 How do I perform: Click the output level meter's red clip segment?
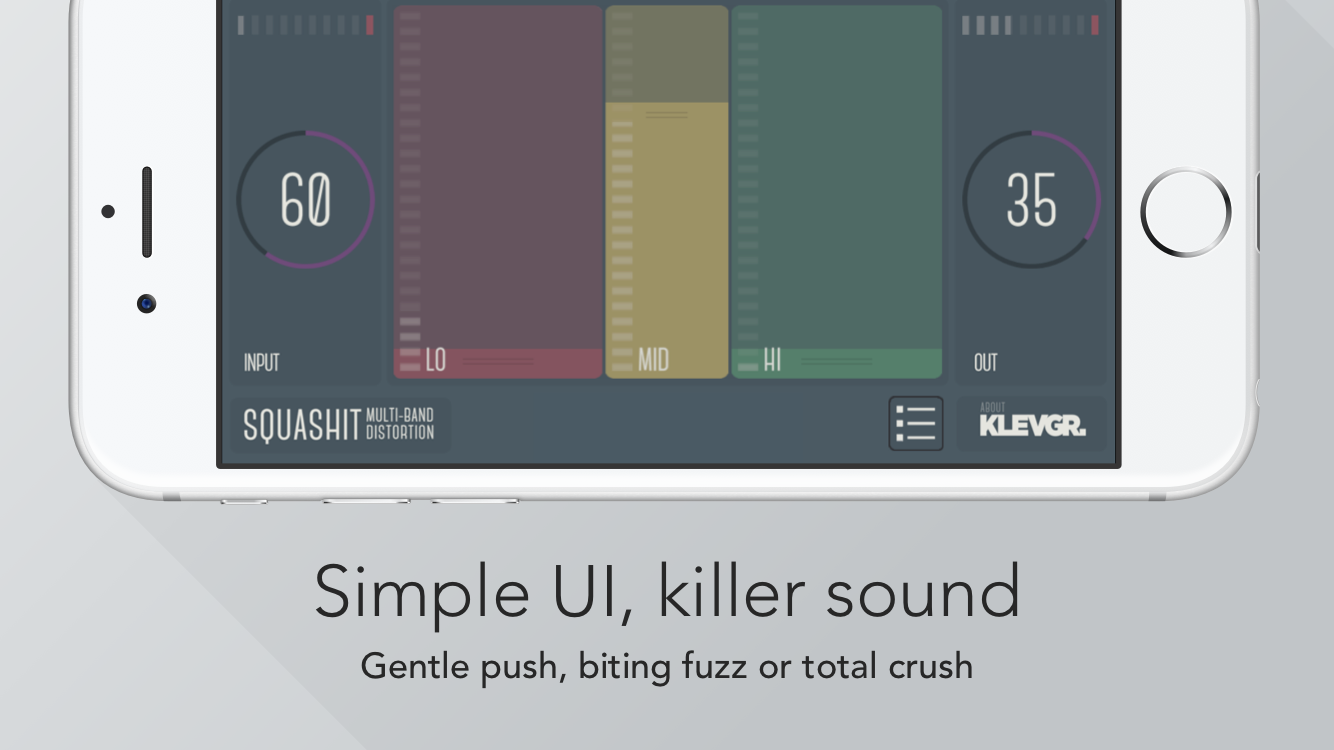(x=1095, y=26)
